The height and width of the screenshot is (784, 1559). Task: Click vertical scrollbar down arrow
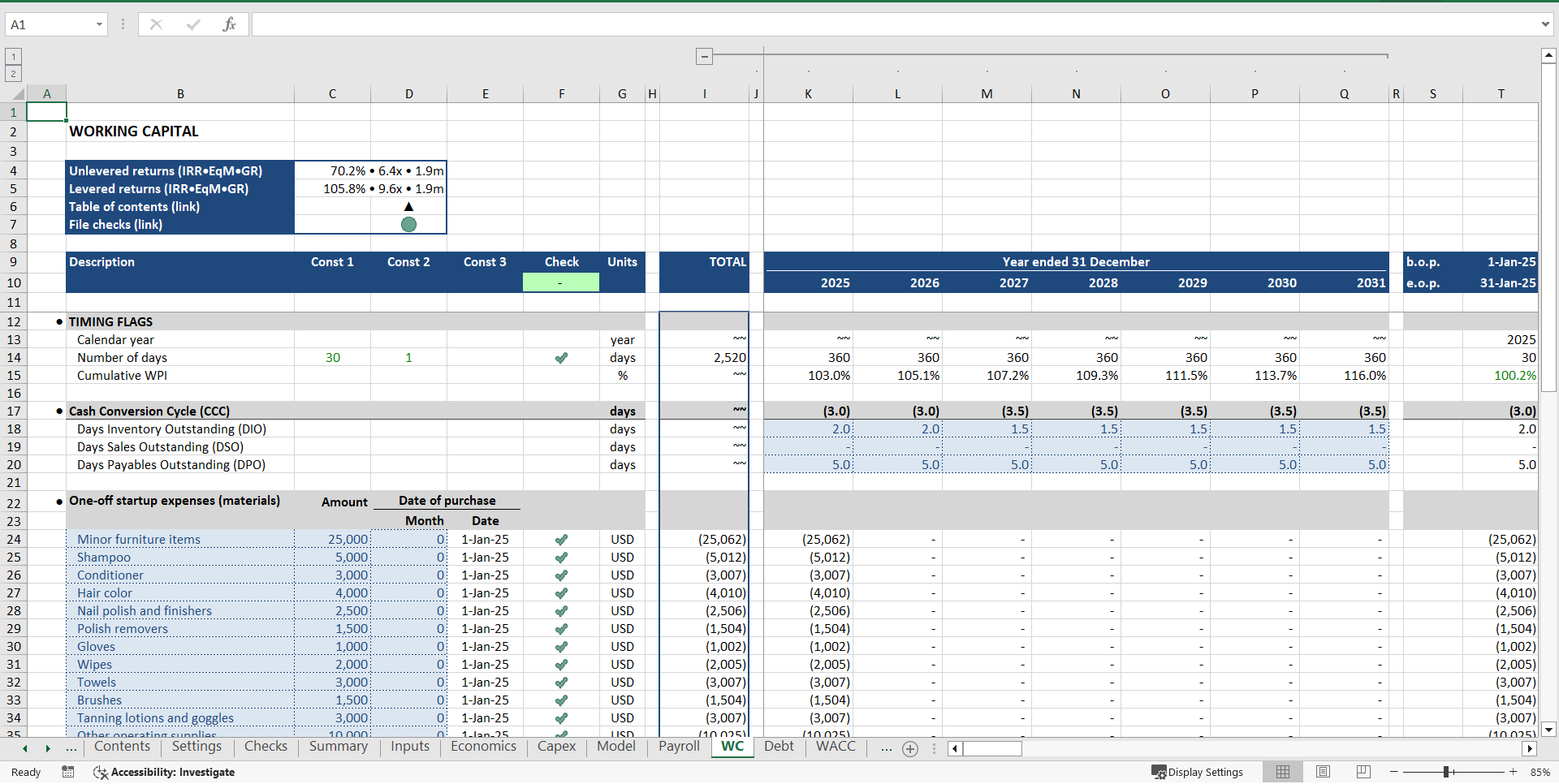1548,729
